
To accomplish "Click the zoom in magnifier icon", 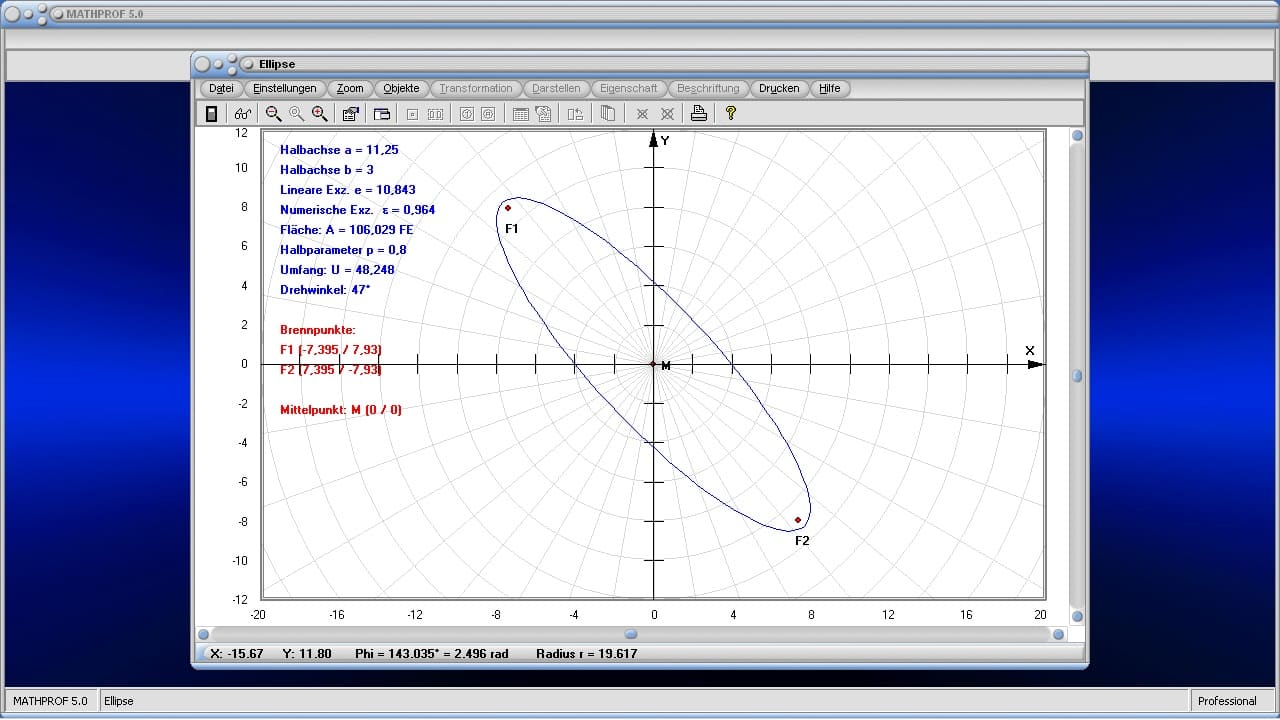I will click(319, 114).
